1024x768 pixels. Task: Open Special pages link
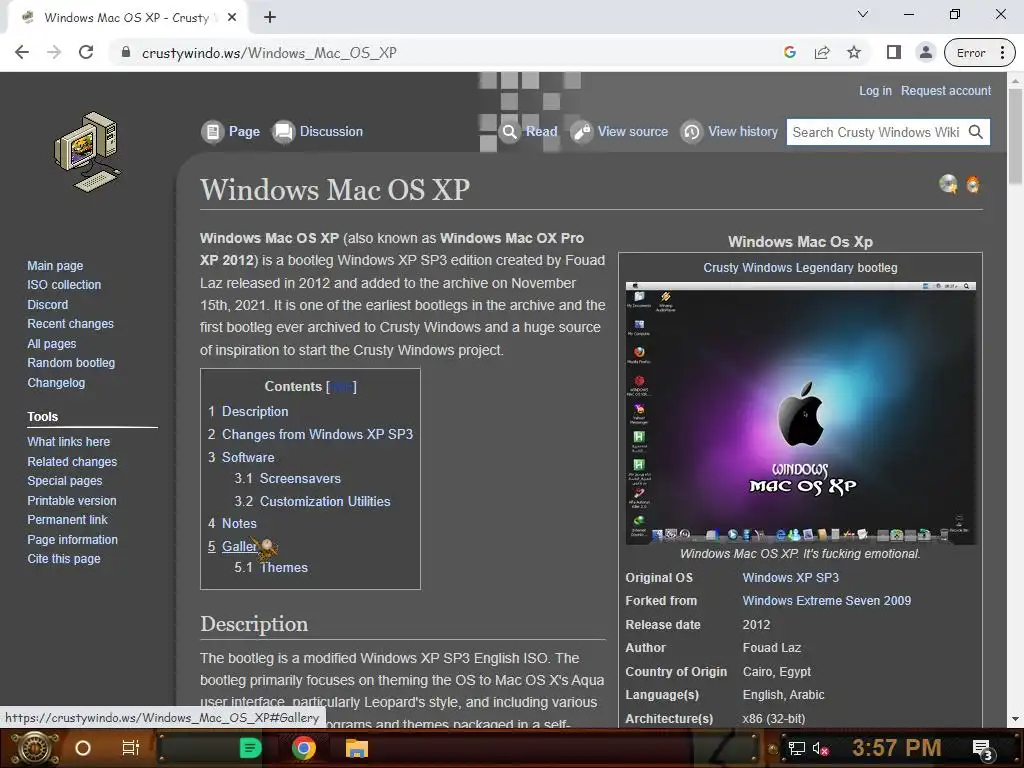tap(65, 481)
